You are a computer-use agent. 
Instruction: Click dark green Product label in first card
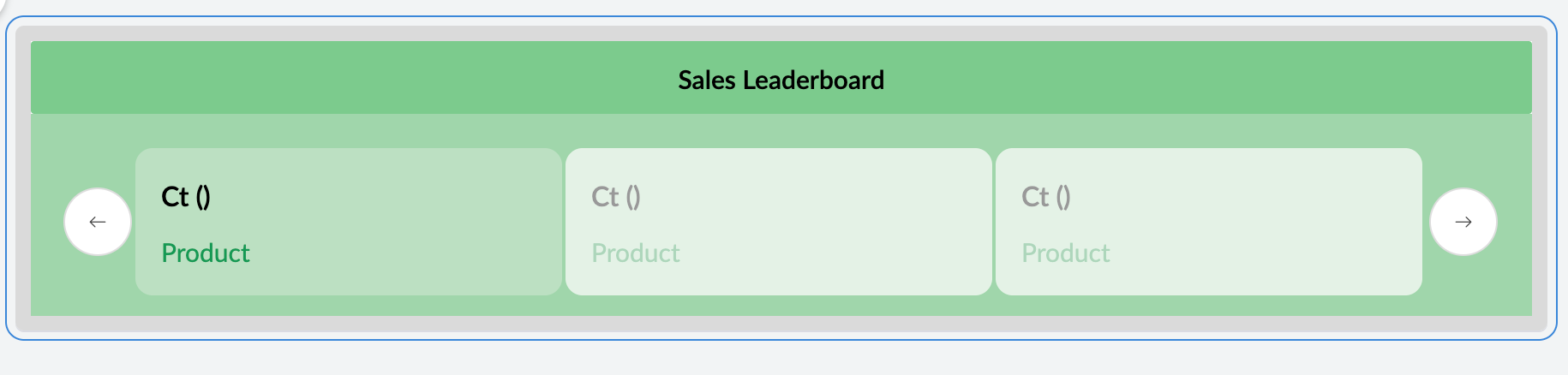pos(206,253)
